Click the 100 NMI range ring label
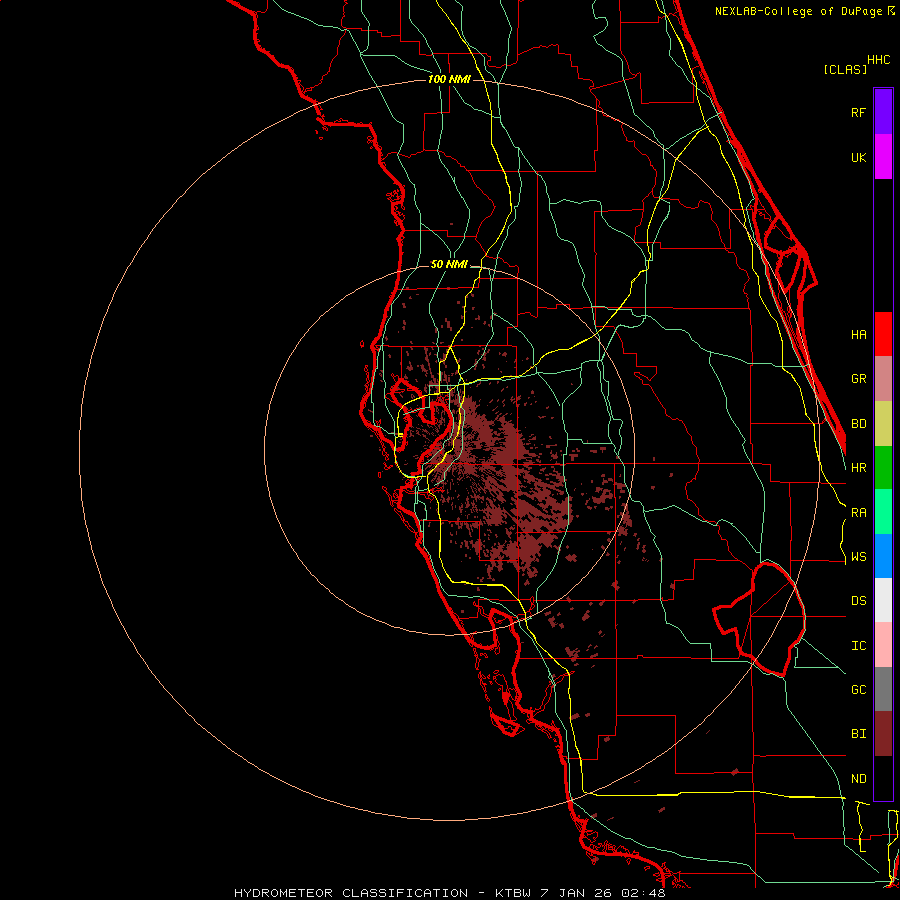 [x=449, y=79]
